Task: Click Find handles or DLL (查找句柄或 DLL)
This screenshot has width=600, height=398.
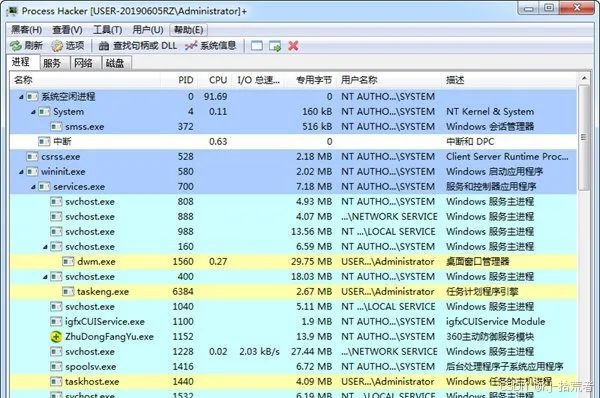Action: click(x=138, y=46)
